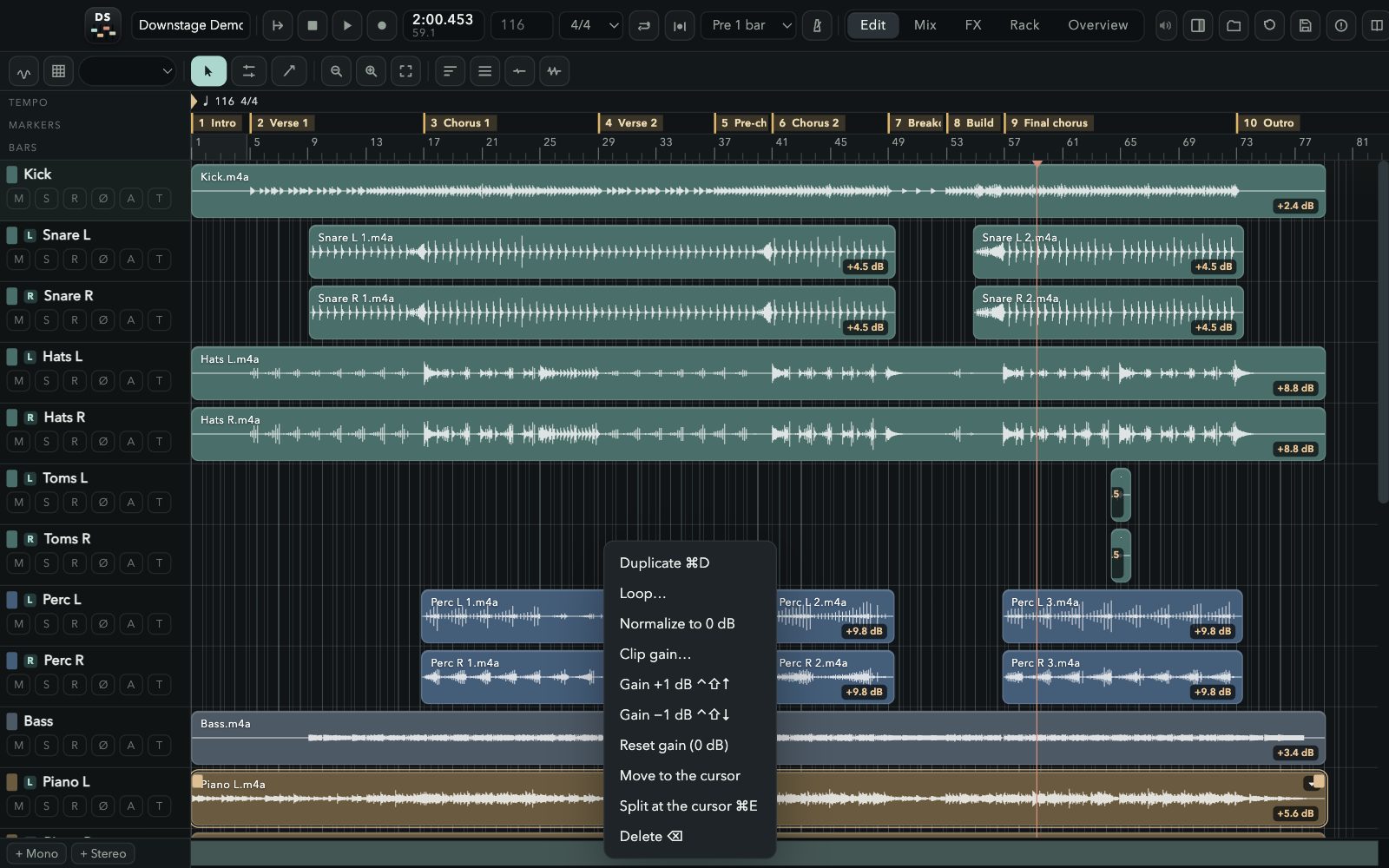Click the zoom in magnifier icon
This screenshot has height=868, width=1389.
(371, 71)
